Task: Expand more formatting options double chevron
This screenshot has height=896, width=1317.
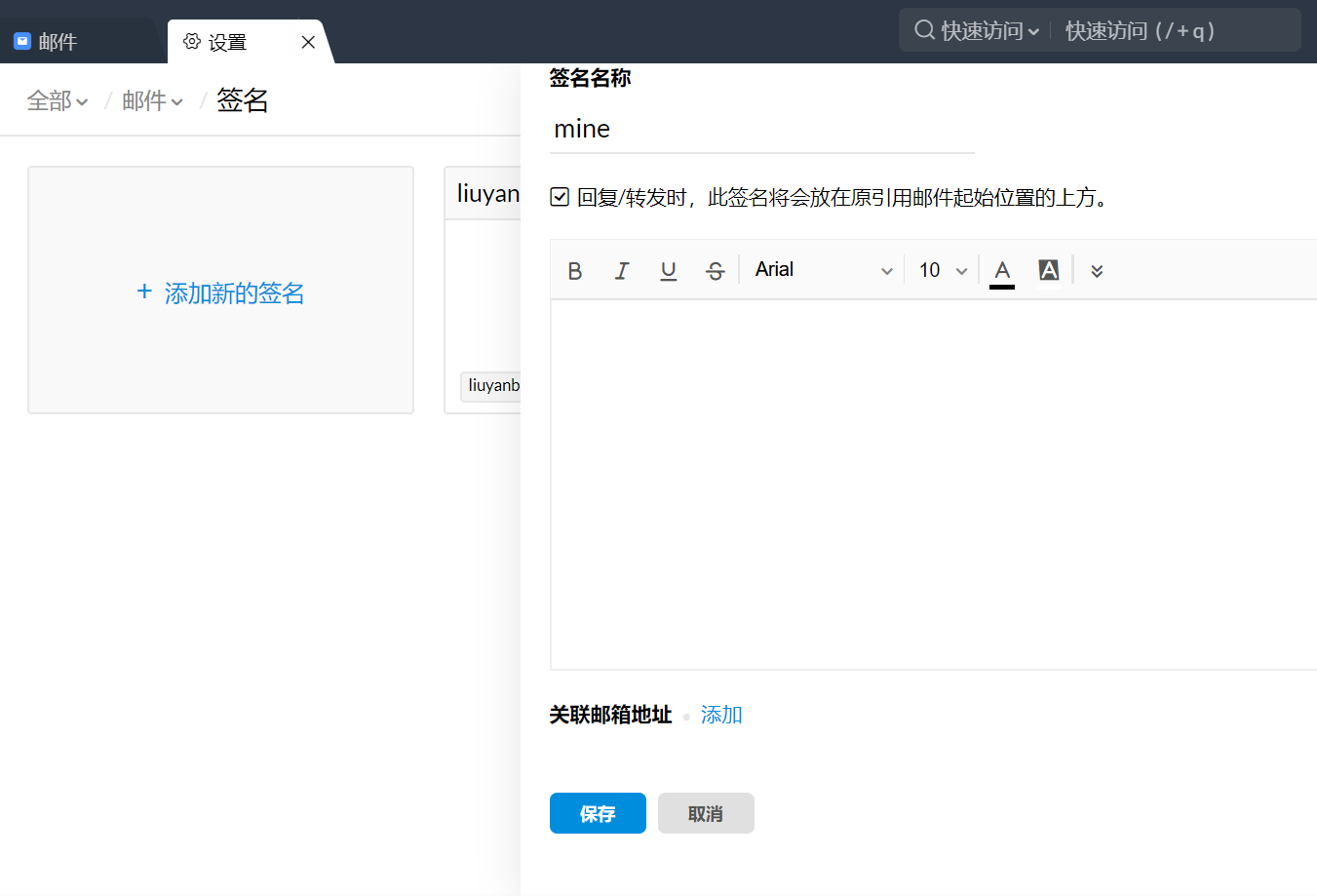Action: coord(1097,271)
